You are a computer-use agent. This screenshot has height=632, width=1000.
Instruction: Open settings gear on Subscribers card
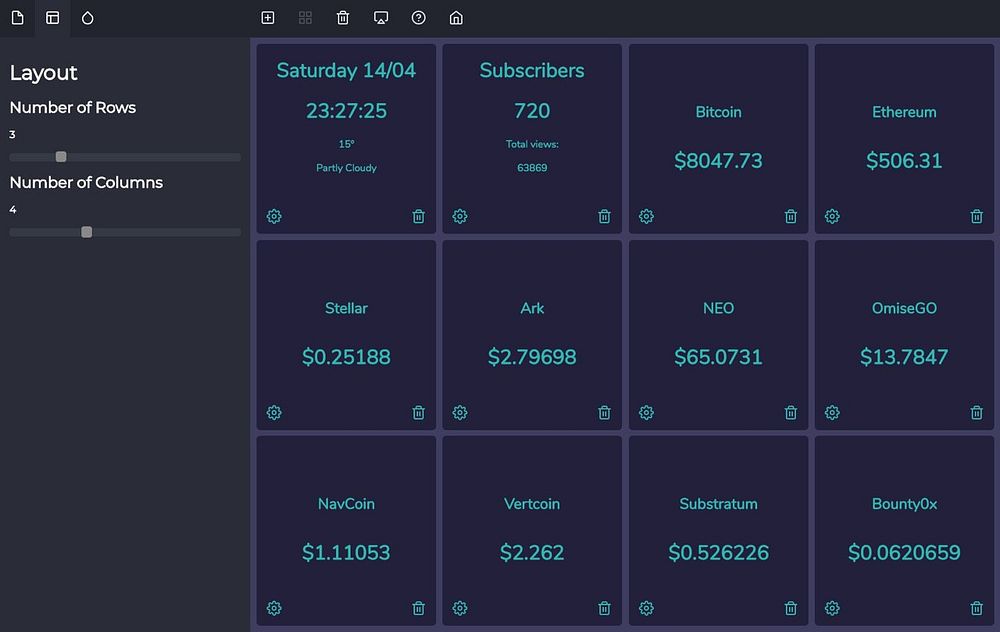pos(460,216)
